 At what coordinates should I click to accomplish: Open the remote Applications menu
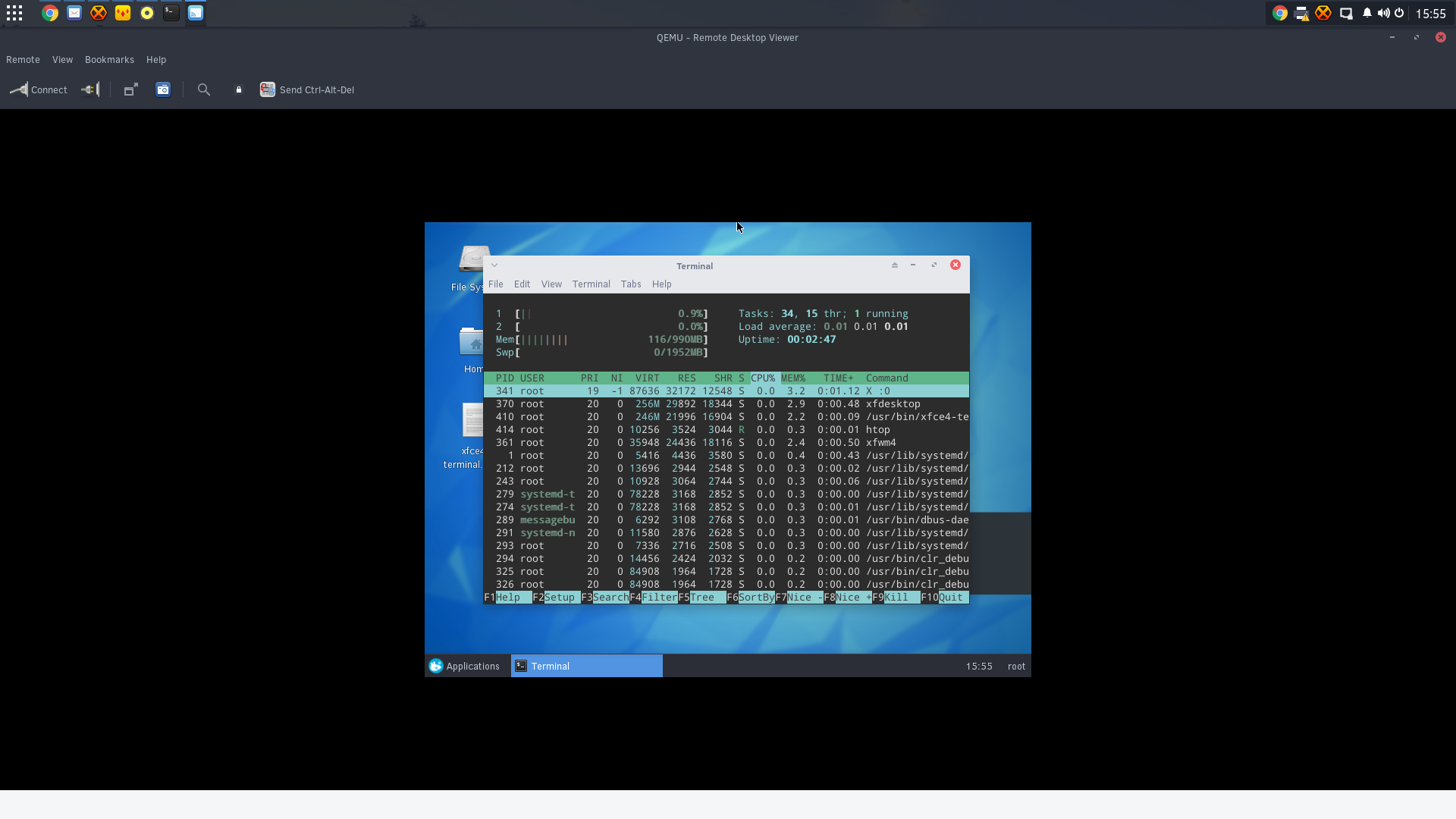(464, 666)
